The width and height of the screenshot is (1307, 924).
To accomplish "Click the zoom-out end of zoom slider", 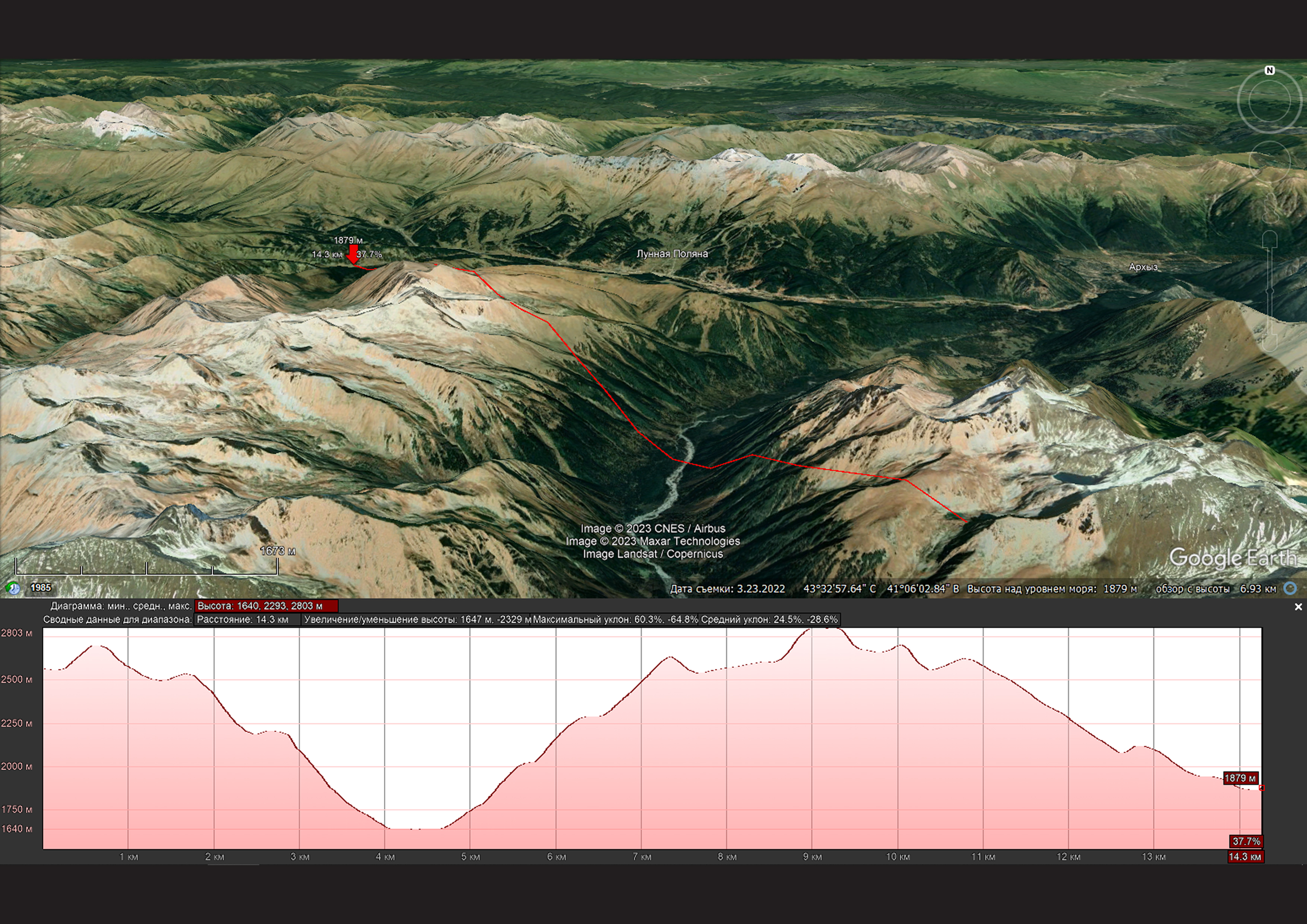I will coord(1270,343).
